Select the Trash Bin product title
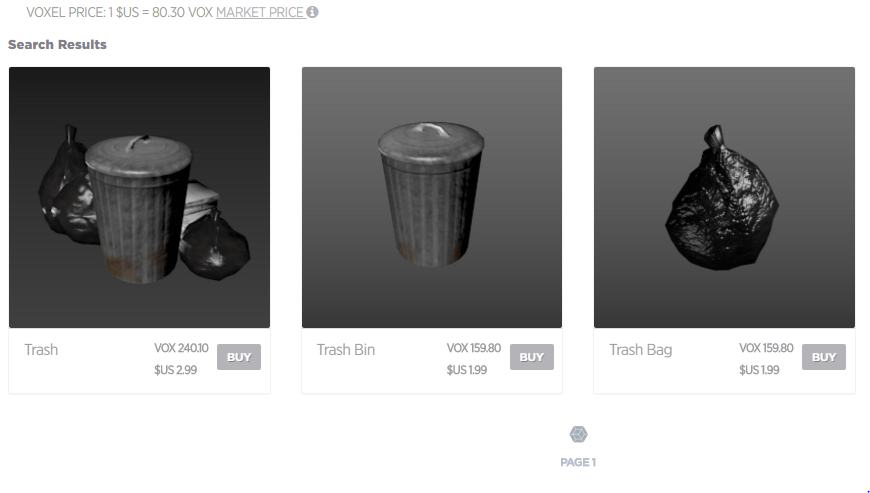Screen dimensions: 870x493 [346, 350]
